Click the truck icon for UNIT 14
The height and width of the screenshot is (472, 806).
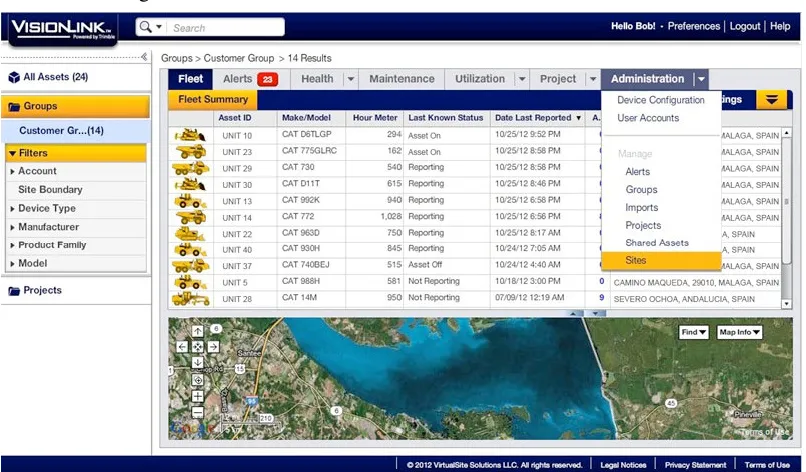point(190,217)
